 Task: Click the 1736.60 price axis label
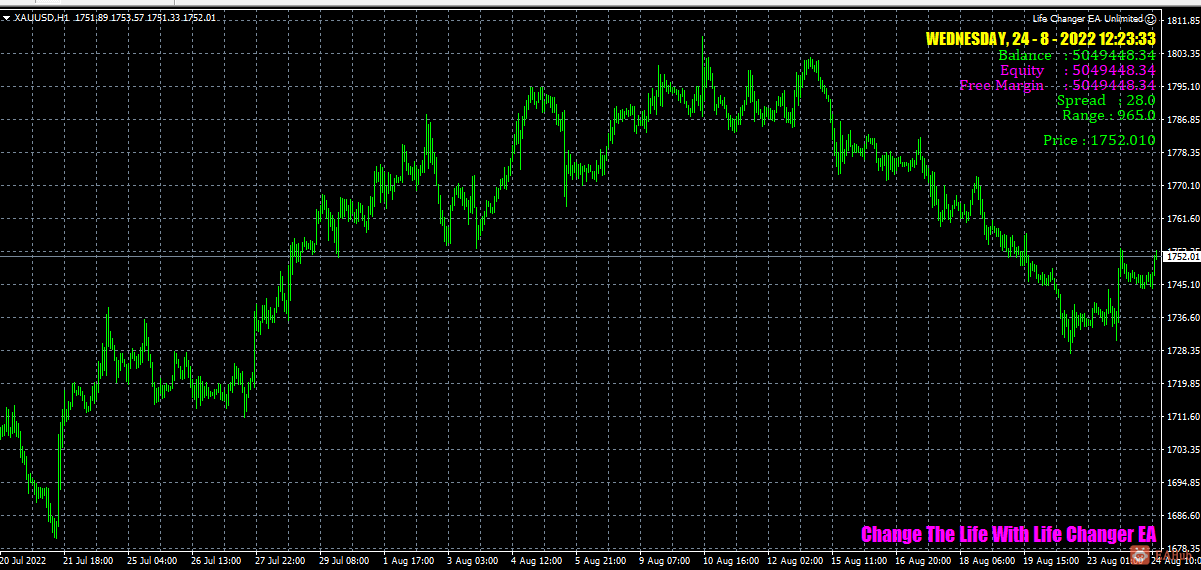click(x=1182, y=317)
